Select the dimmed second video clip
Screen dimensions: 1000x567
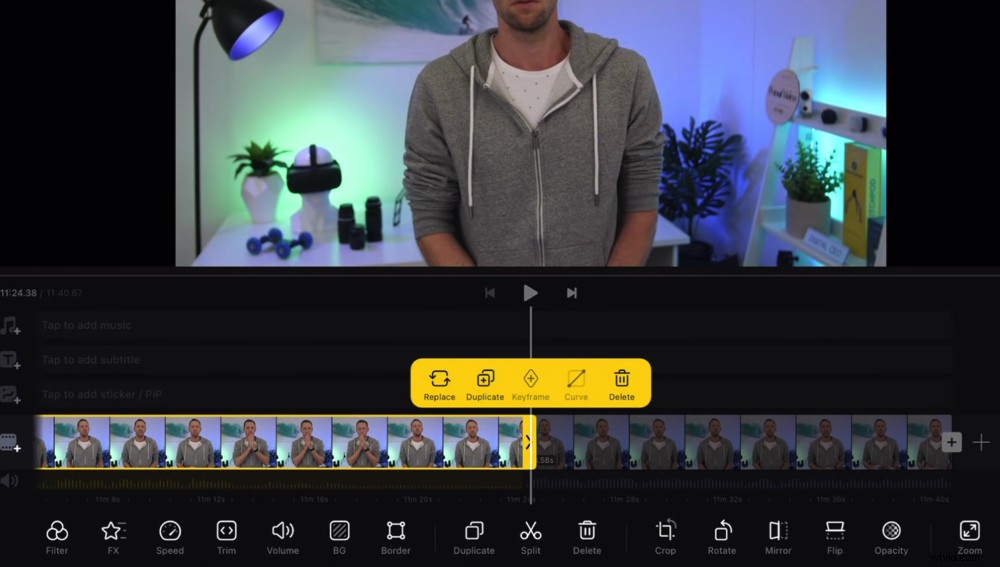744,442
